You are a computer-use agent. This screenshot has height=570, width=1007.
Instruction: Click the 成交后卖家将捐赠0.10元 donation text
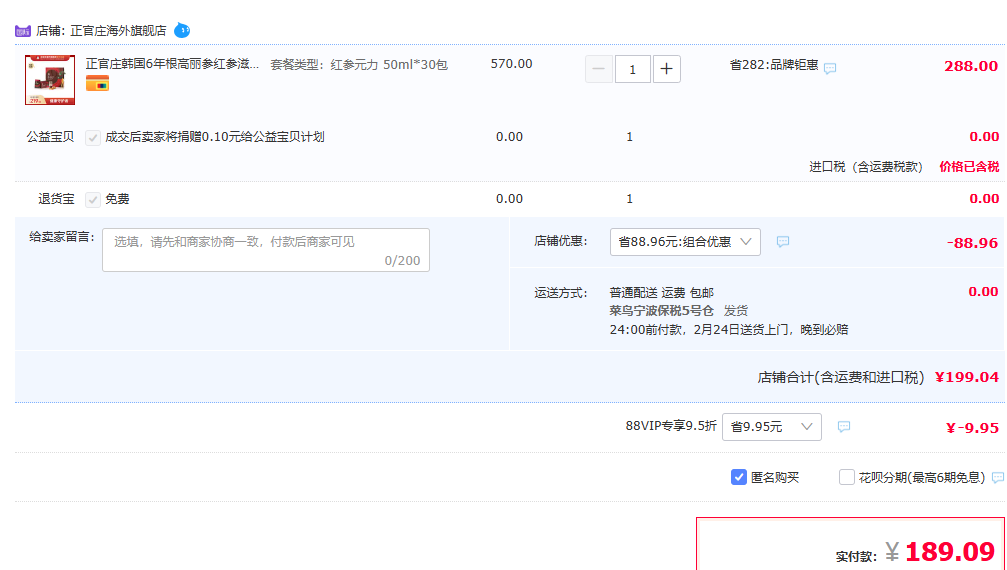tap(215, 137)
